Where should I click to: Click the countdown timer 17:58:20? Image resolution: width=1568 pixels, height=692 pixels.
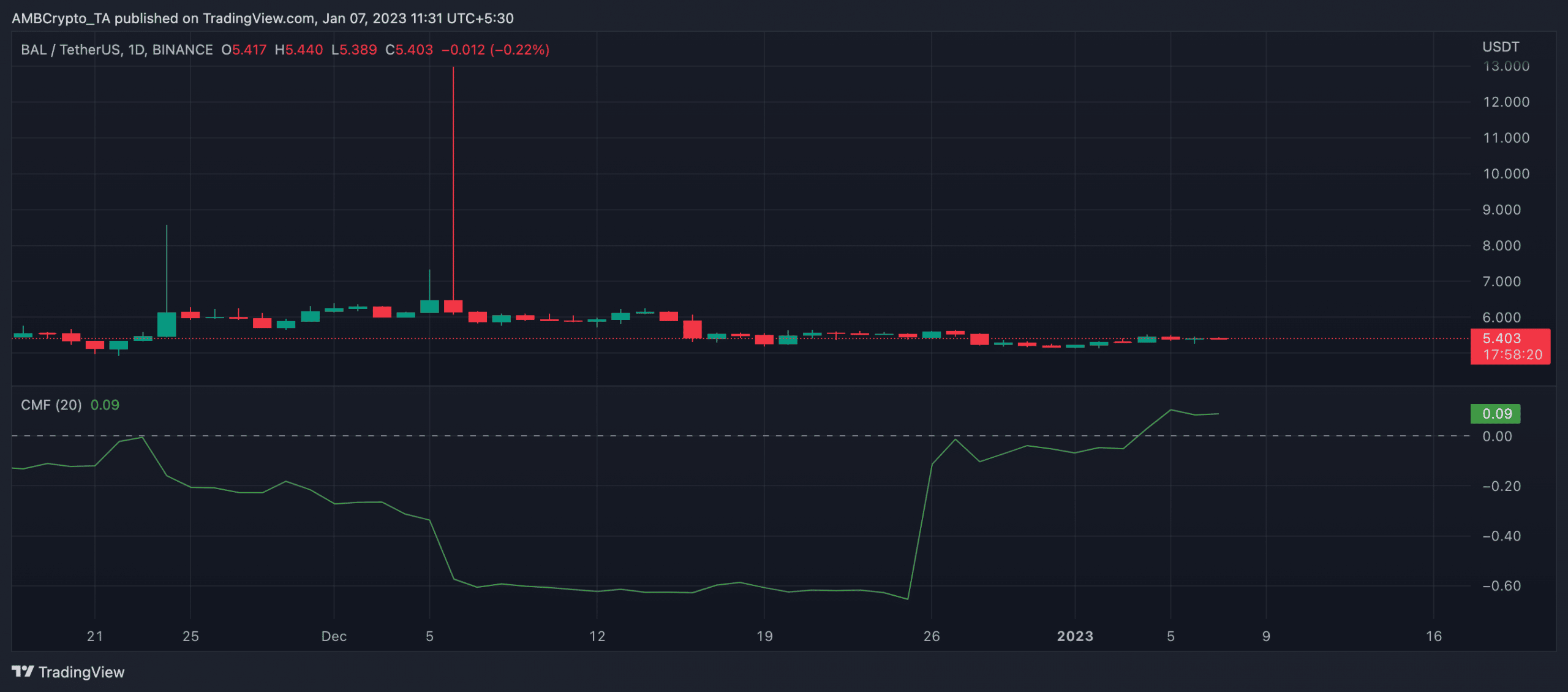point(1512,355)
